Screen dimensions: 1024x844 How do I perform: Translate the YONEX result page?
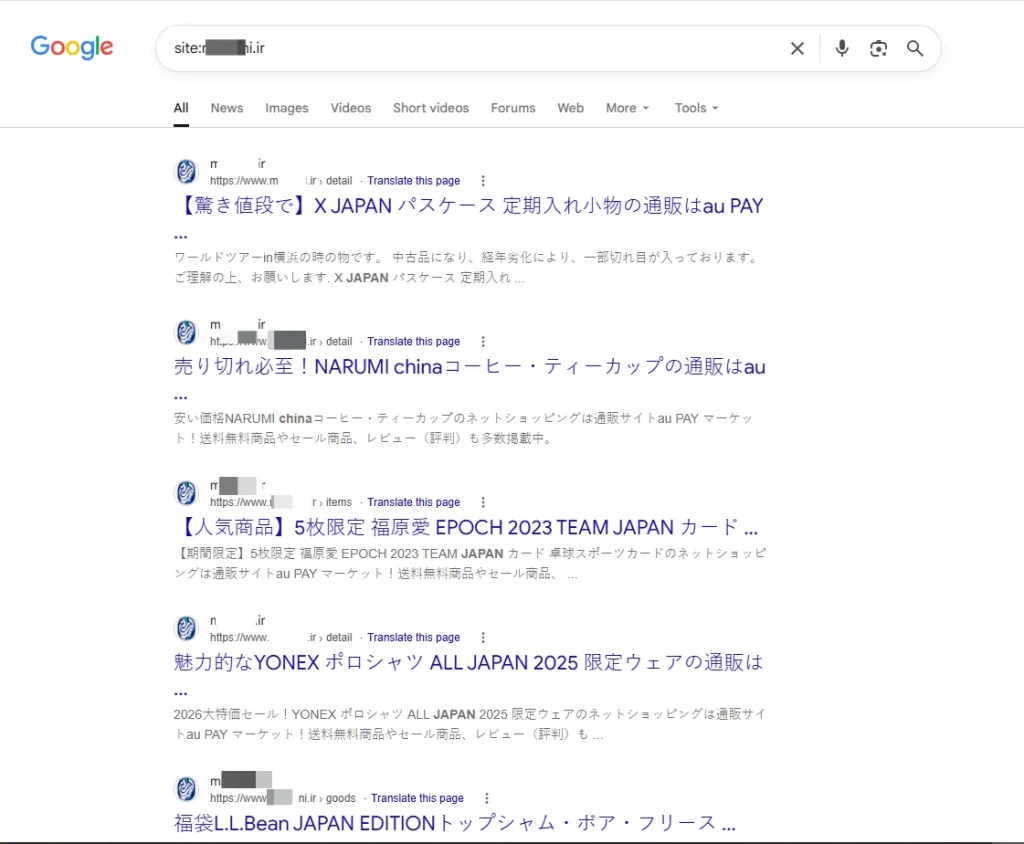click(x=413, y=638)
